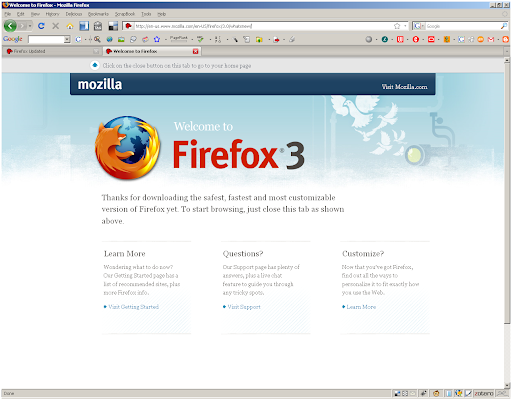
Task: Click the teal circle bookmark toolbar icon
Action: pyautogui.click(x=385, y=39)
